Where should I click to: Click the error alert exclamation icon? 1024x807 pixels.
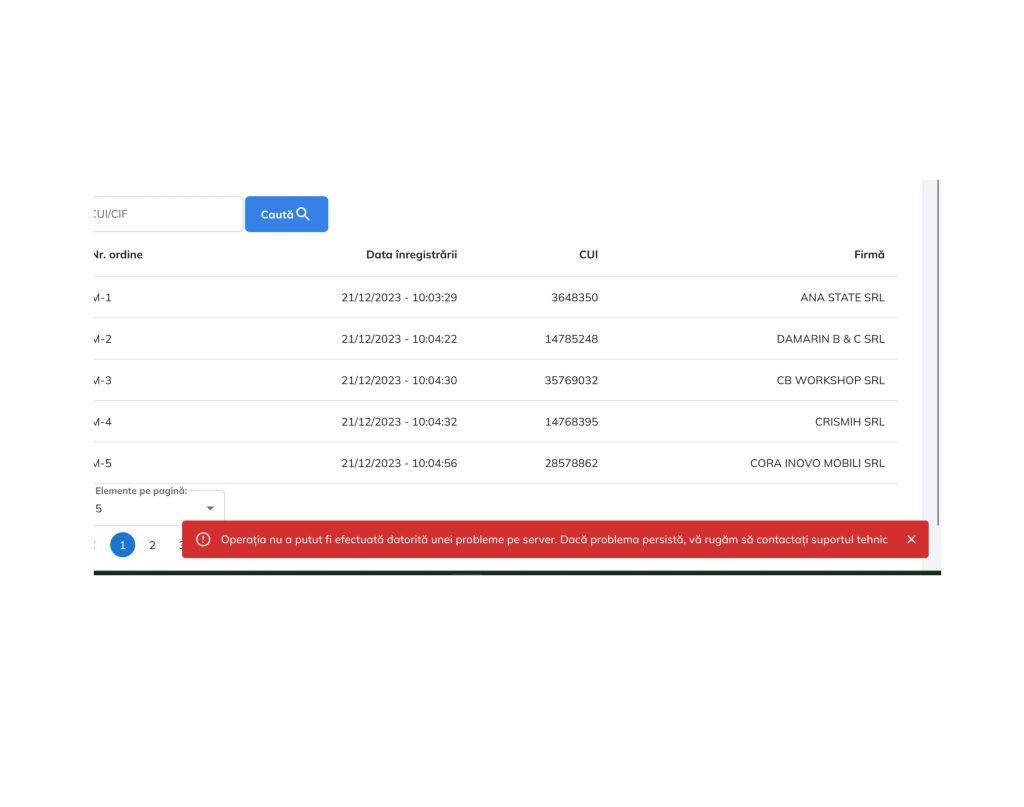(x=203, y=539)
